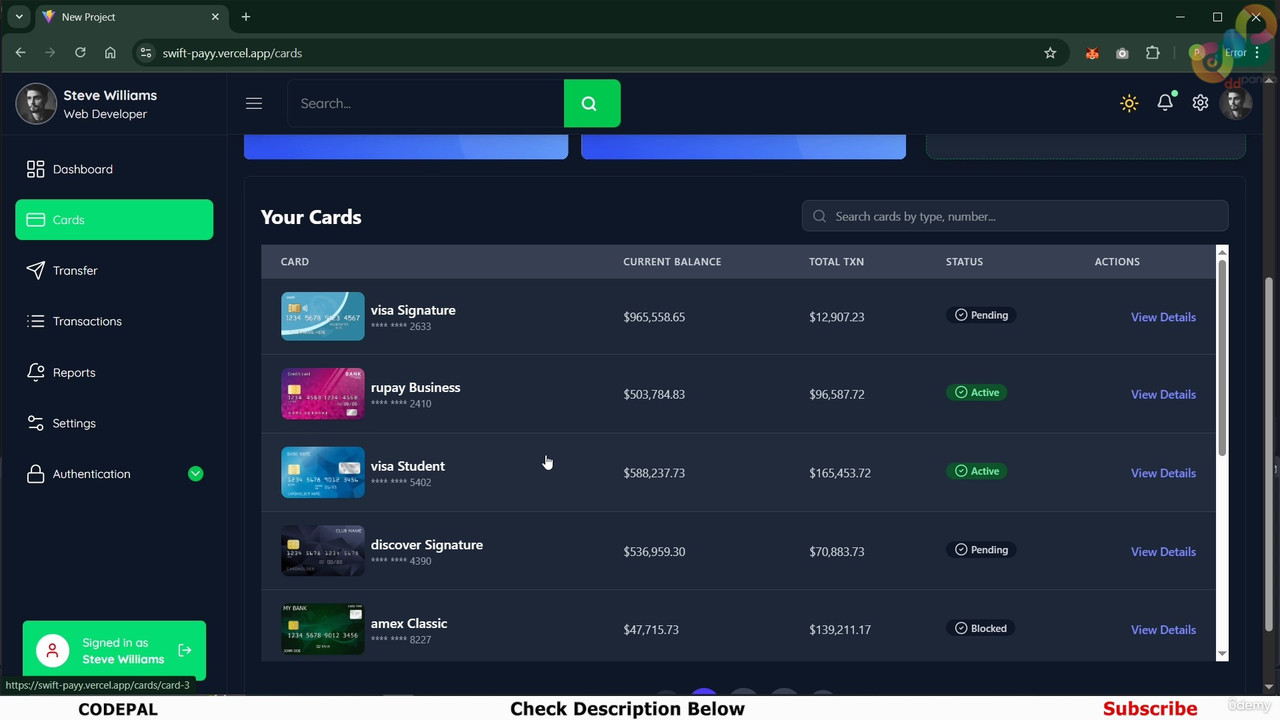
Task: Click the visa Signature card thumbnail
Action: point(323,316)
